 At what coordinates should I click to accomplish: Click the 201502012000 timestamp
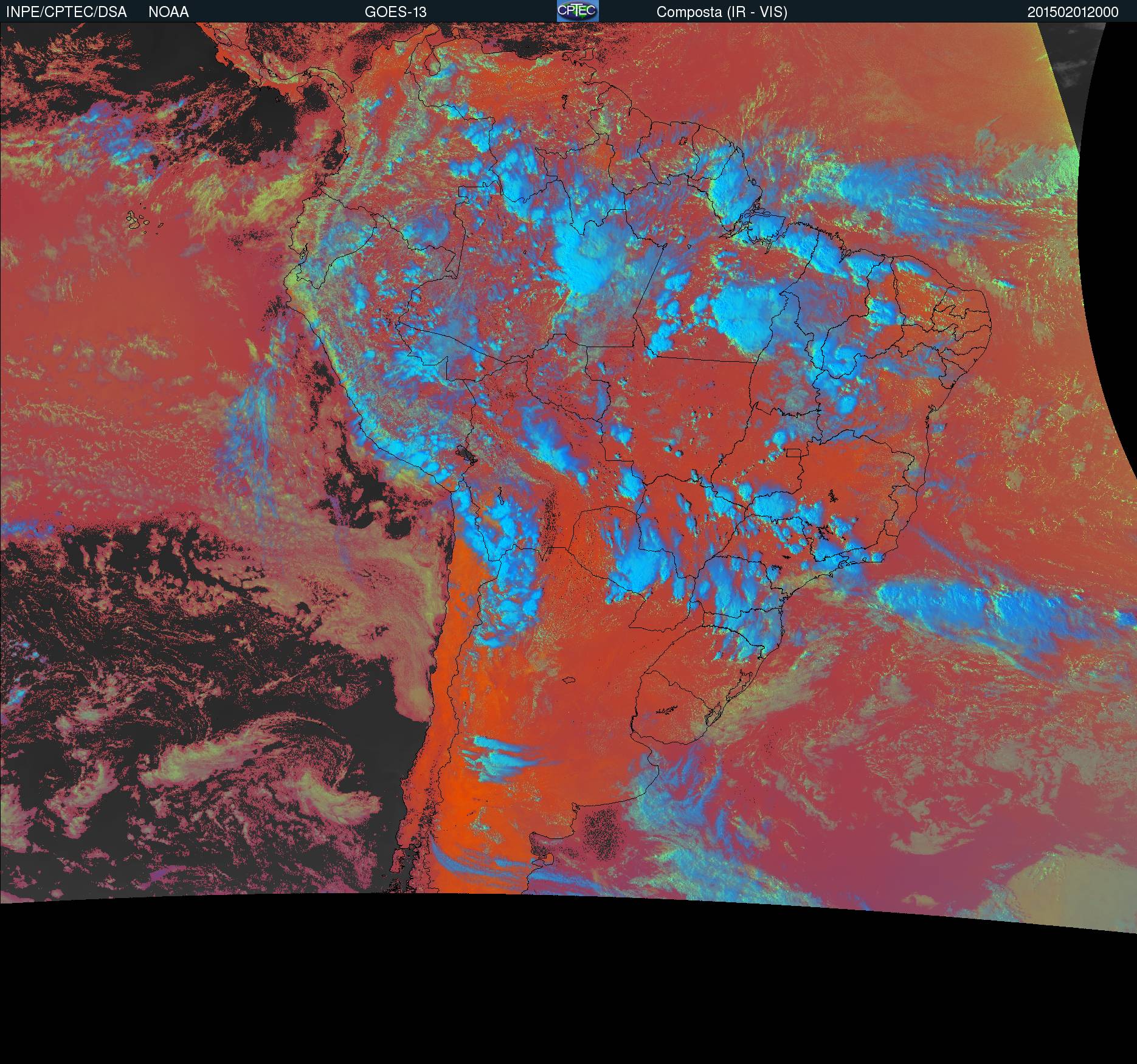(x=1073, y=12)
